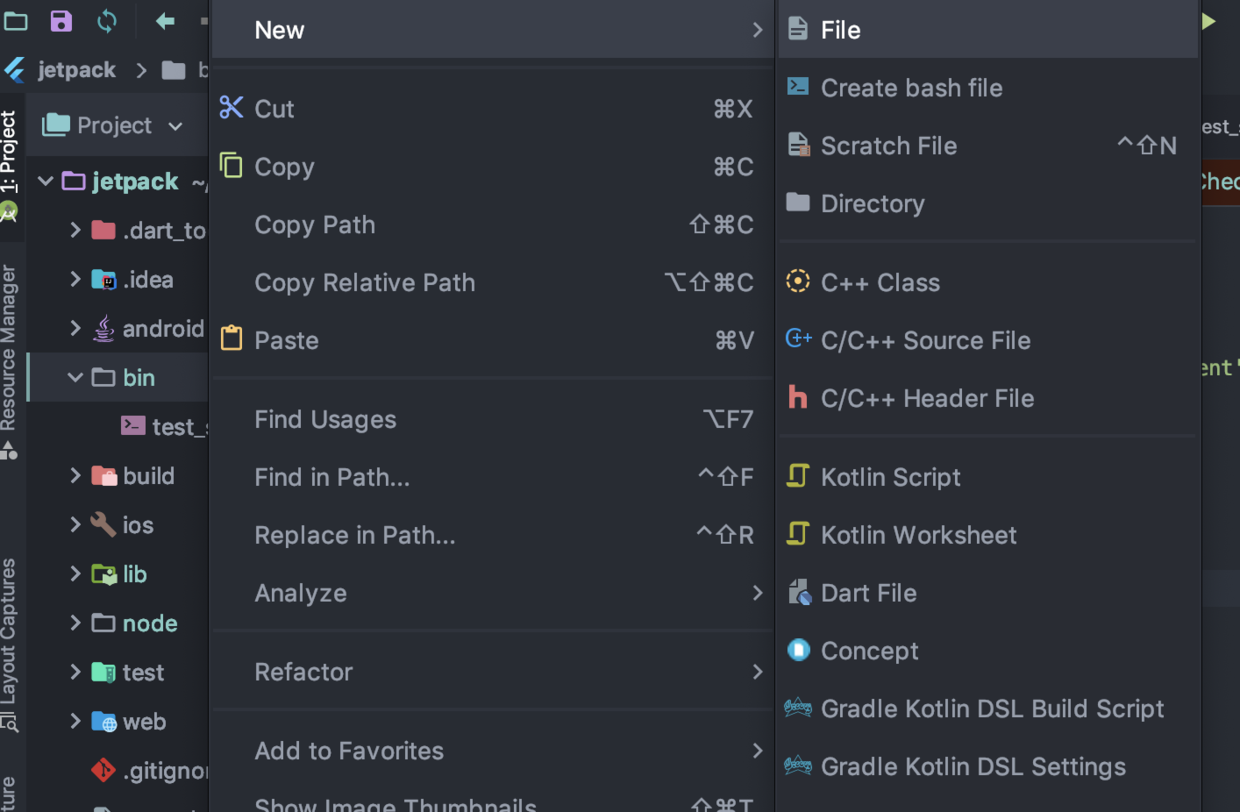This screenshot has width=1240, height=812.
Task: Click the Cut scissors icon
Action: [231, 108]
